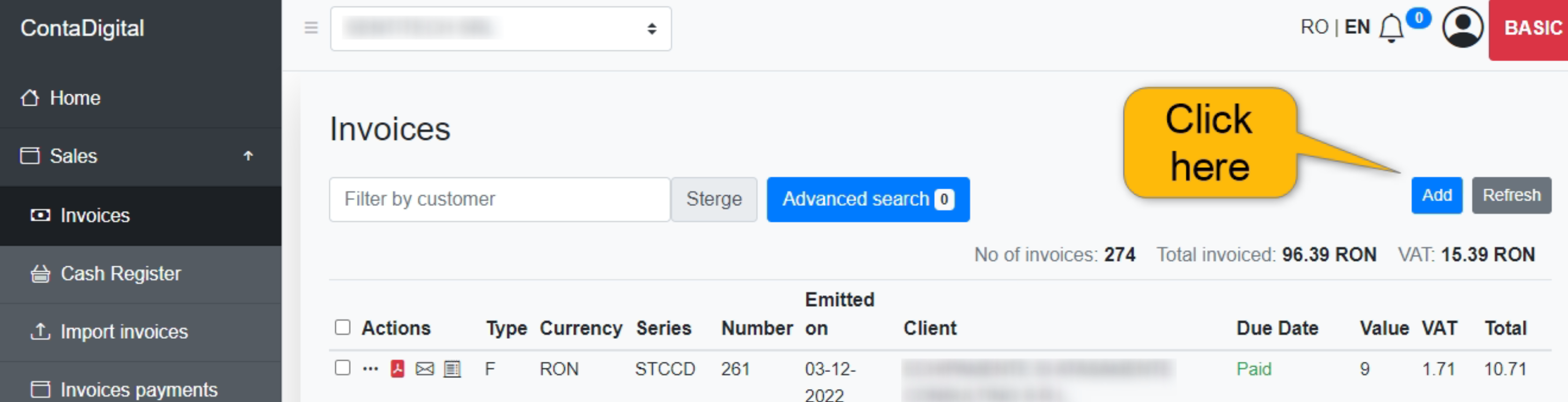Select all invoices with header checkbox

[x=343, y=327]
